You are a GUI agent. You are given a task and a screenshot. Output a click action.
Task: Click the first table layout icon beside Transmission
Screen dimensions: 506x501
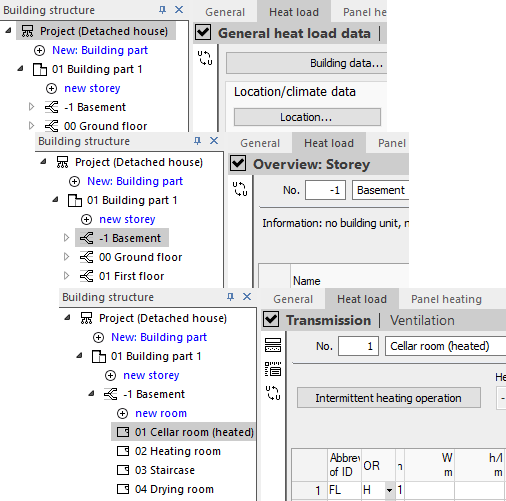[x=273, y=345]
